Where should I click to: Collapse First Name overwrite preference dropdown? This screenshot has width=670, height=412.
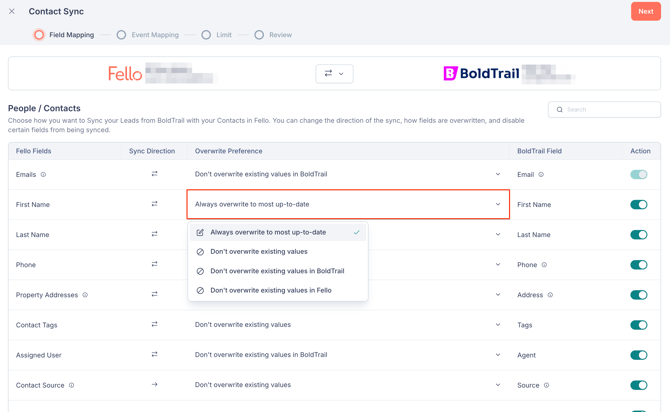click(348, 204)
